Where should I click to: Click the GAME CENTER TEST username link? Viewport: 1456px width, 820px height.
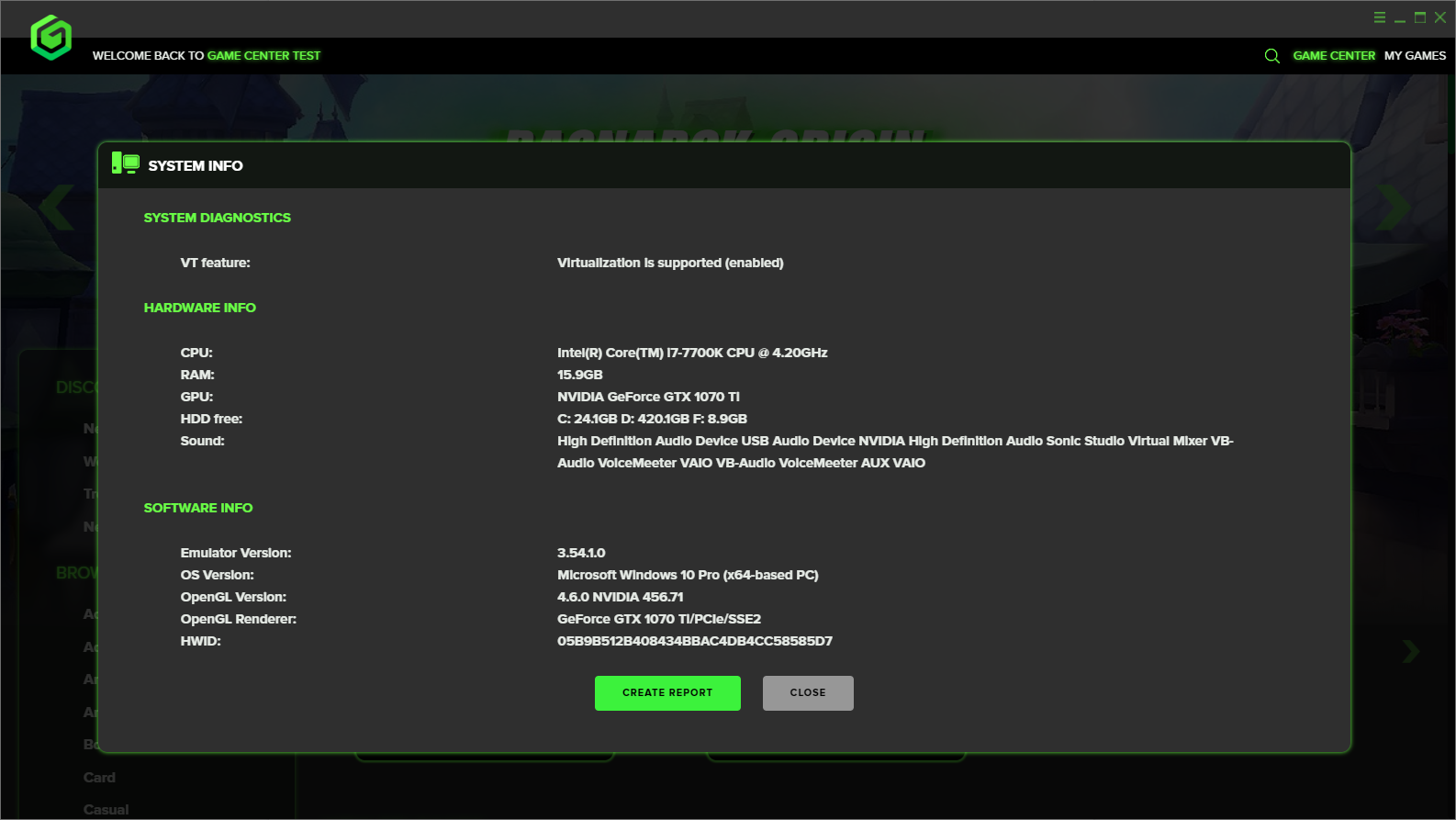pos(263,56)
